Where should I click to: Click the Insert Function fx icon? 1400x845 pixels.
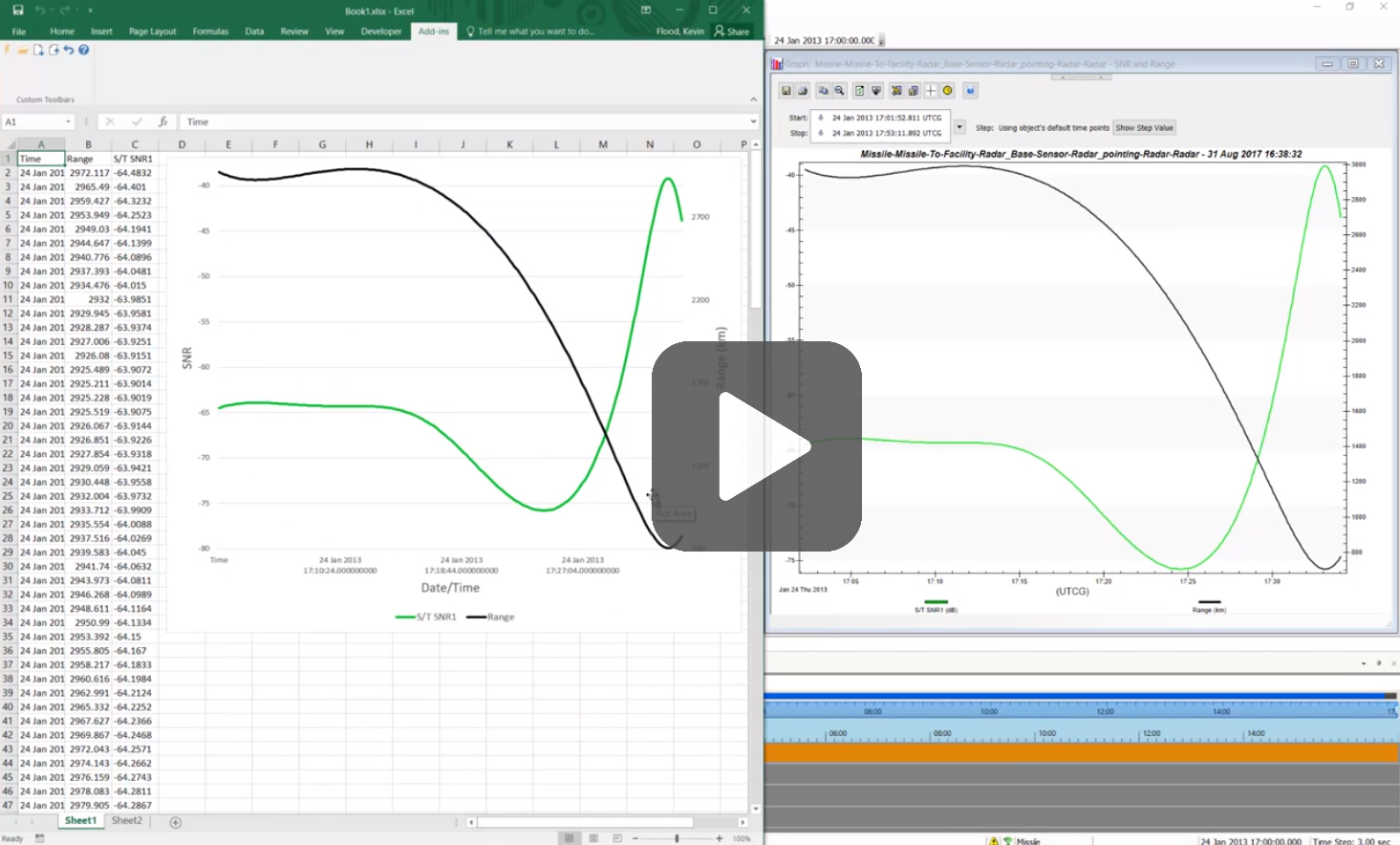click(x=162, y=122)
